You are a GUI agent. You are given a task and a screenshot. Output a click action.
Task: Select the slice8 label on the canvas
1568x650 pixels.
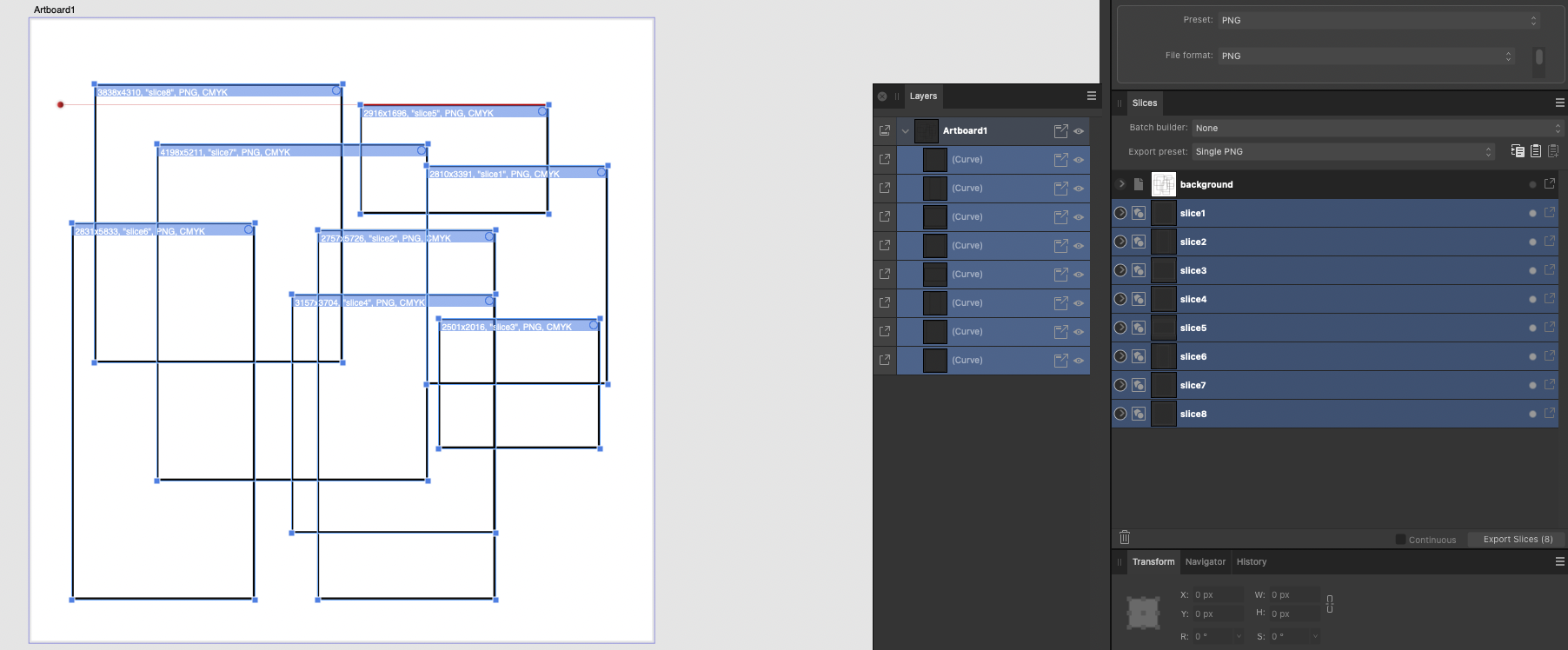163,92
